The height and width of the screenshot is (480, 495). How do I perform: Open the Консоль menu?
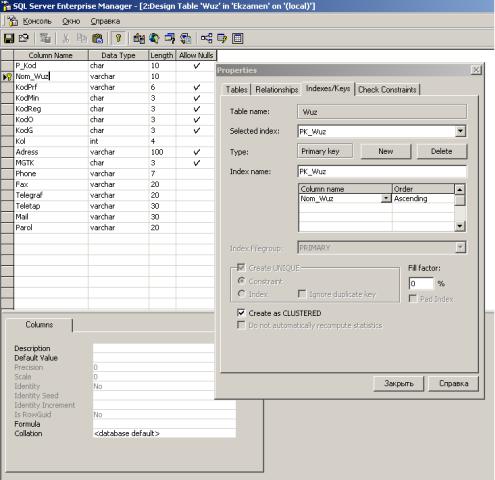[x=37, y=21]
